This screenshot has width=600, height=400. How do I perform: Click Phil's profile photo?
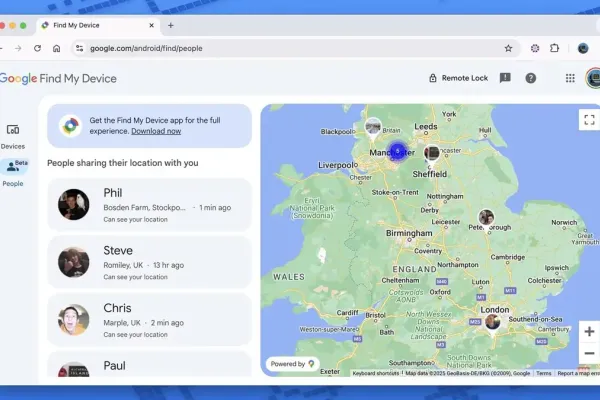tap(73, 204)
